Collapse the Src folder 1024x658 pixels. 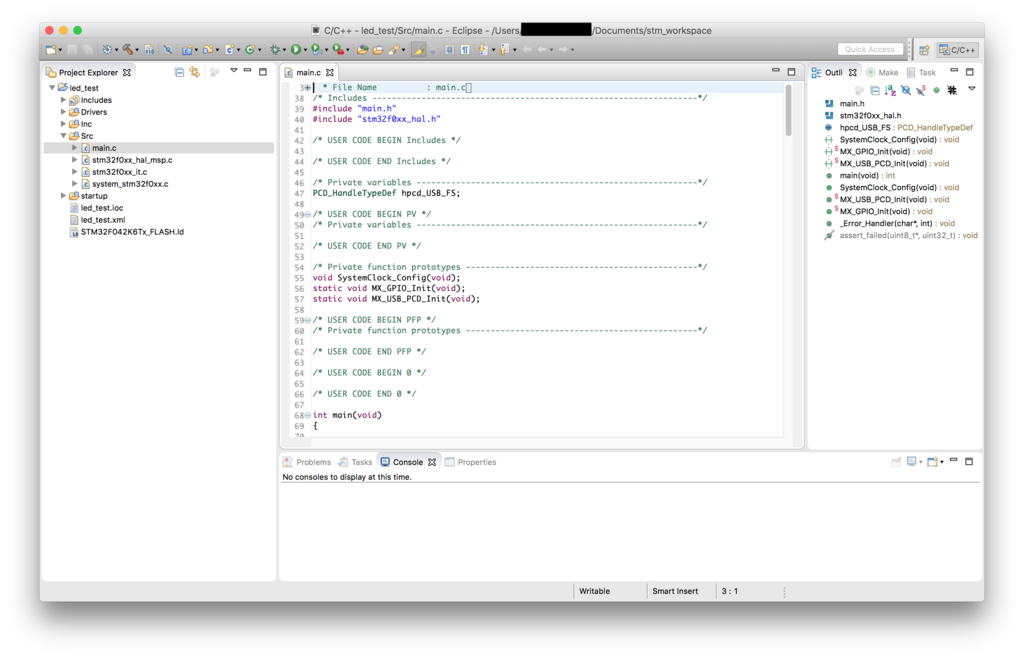(63, 136)
